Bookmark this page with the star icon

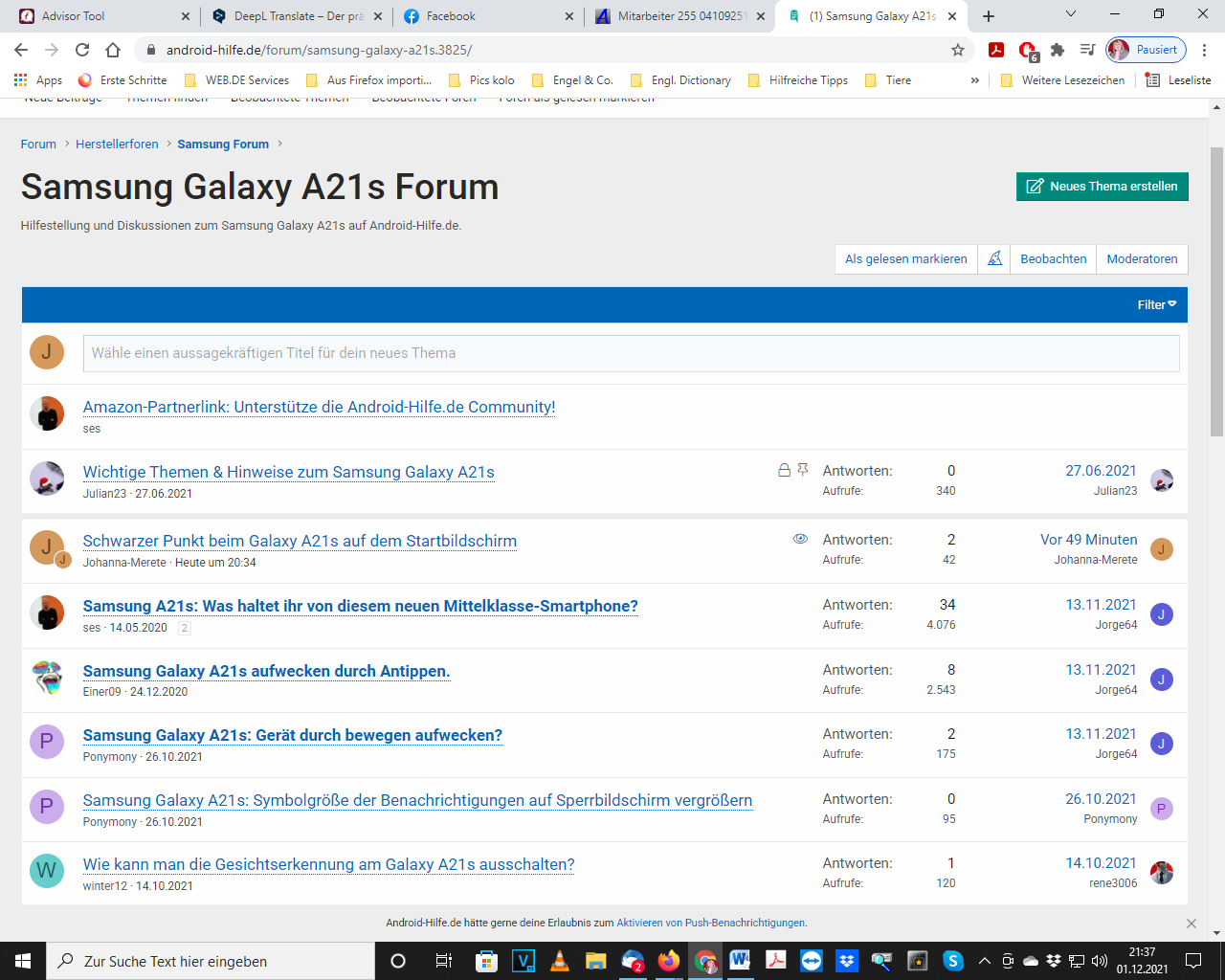tap(958, 50)
